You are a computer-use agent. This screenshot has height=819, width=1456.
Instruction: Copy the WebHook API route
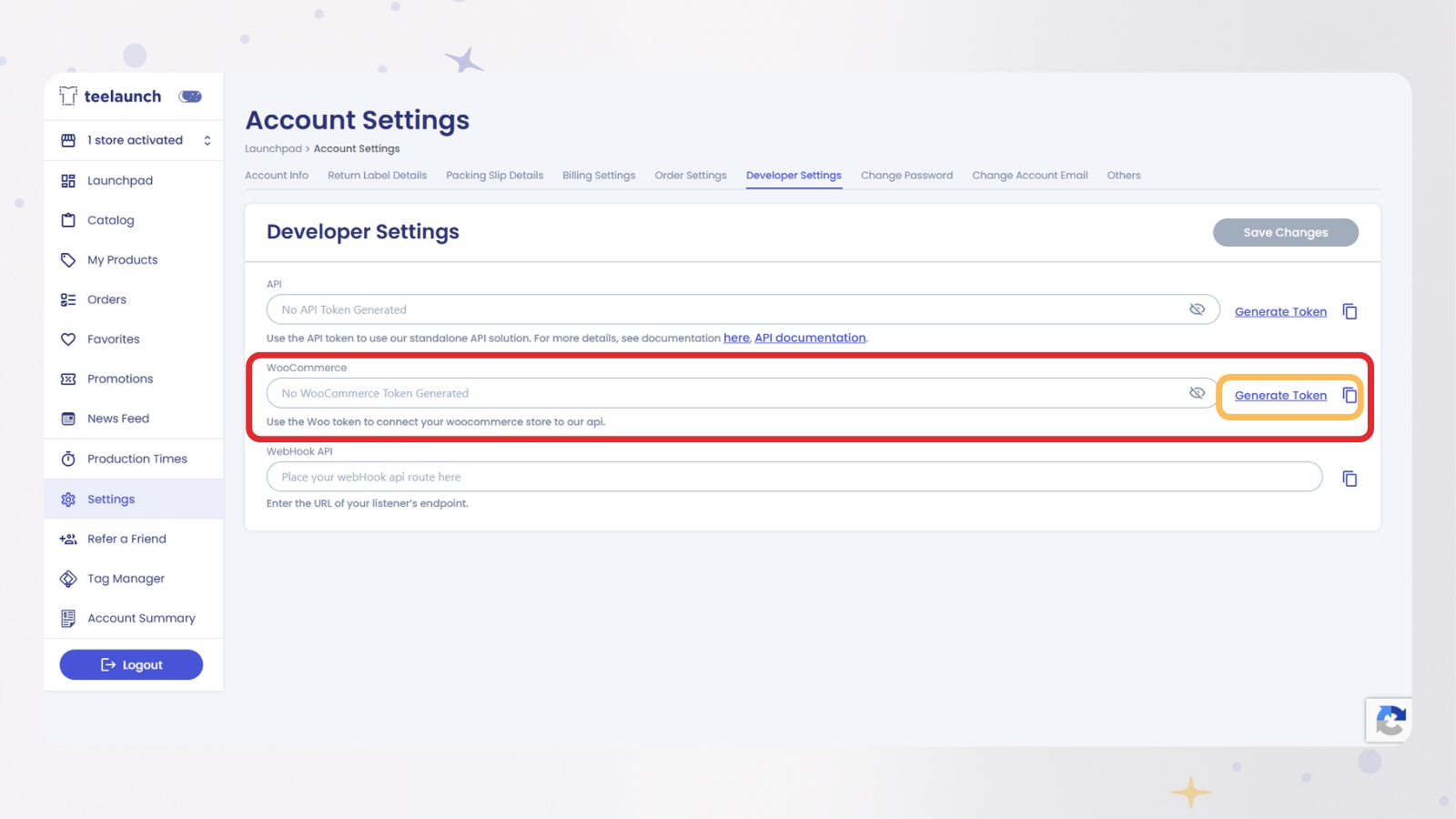pyautogui.click(x=1350, y=479)
